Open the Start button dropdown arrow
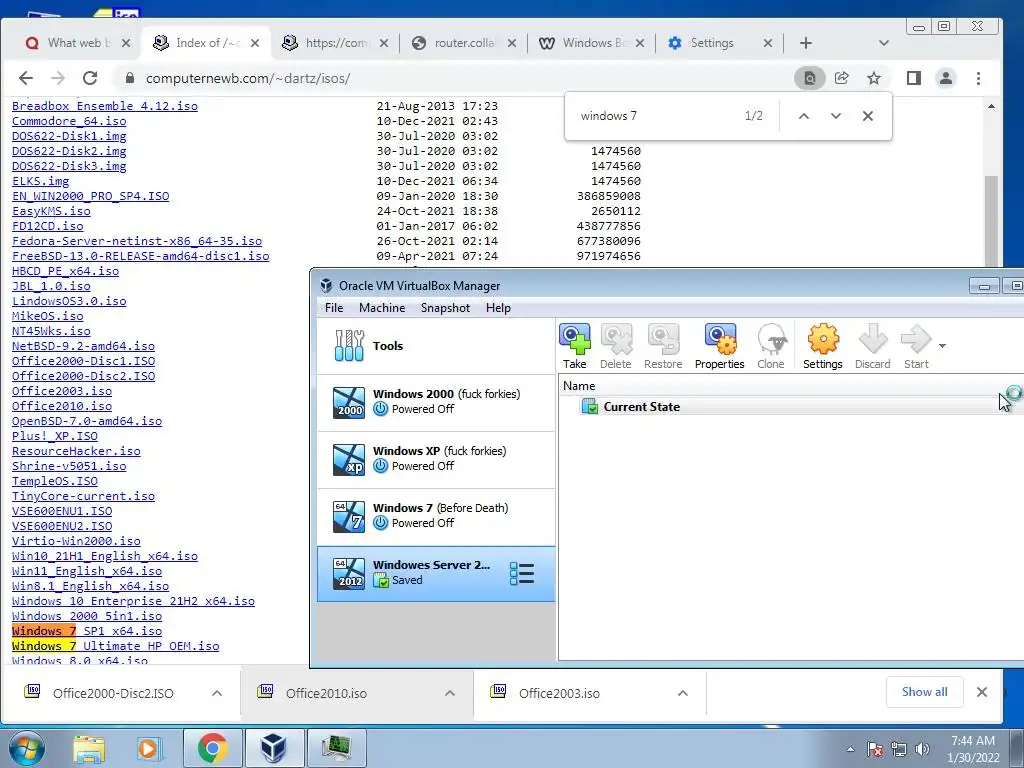Screen dimensions: 1024x768 click(x=942, y=345)
